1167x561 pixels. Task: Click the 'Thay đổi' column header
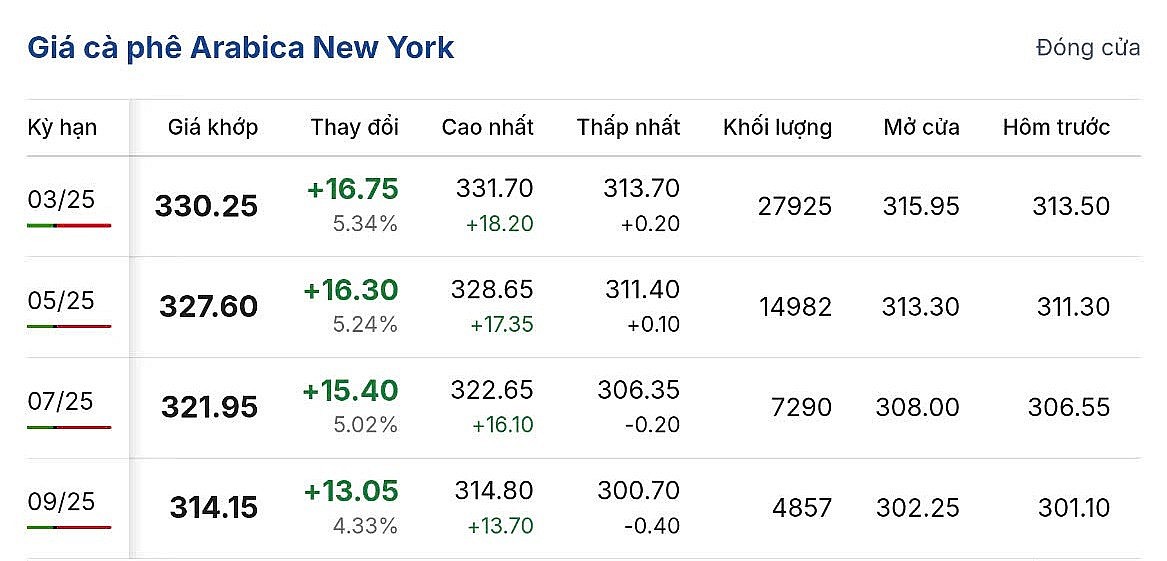[354, 127]
